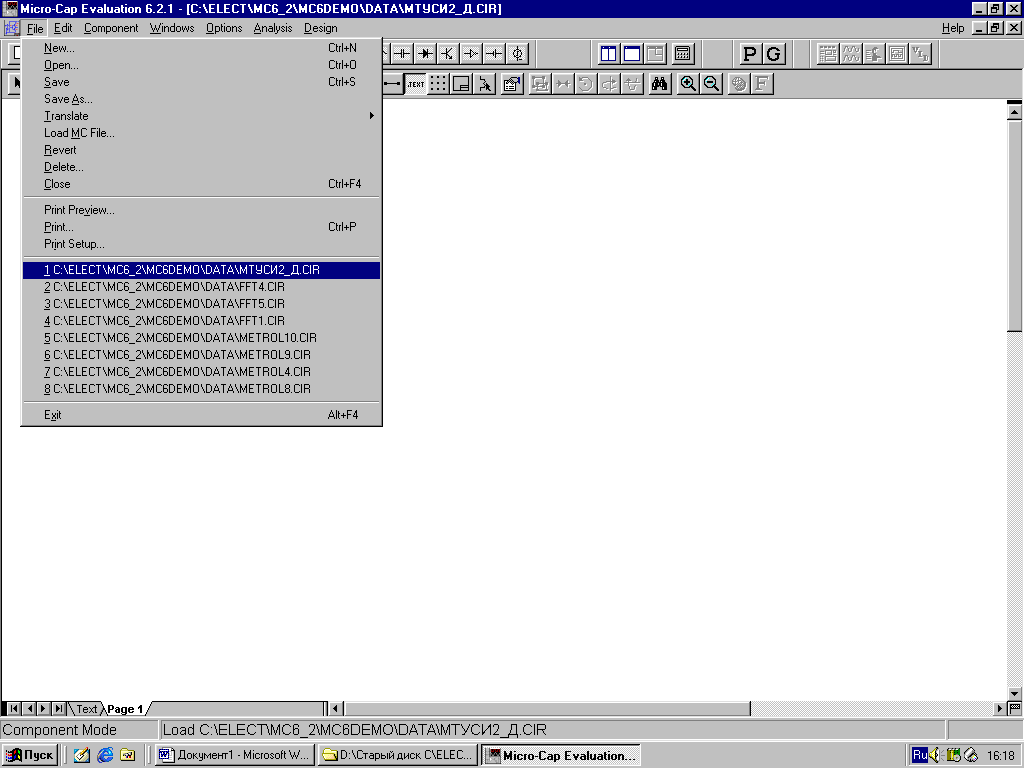The image size is (1024, 768).
Task: Select the point-to-end-paths arrow icon
Action: point(485,84)
